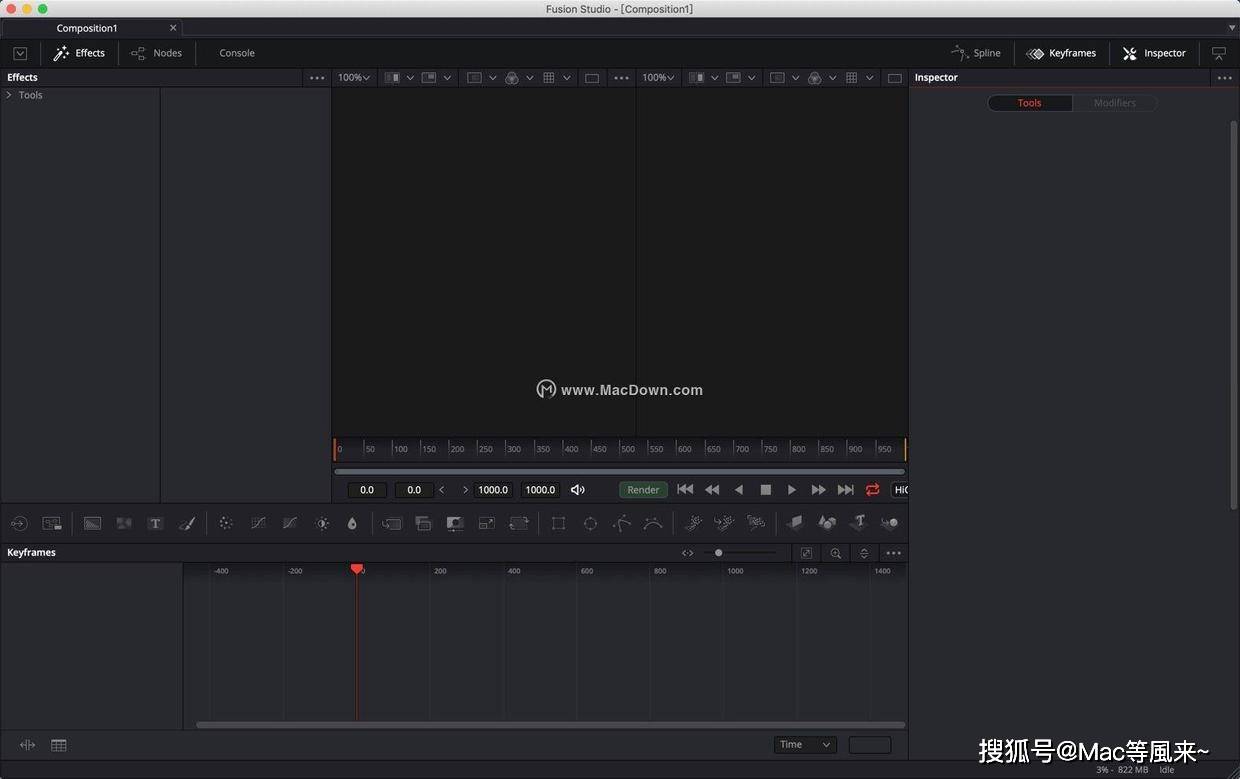Add a Color Curves node
Screen dimensions: 1240x779
[258, 523]
